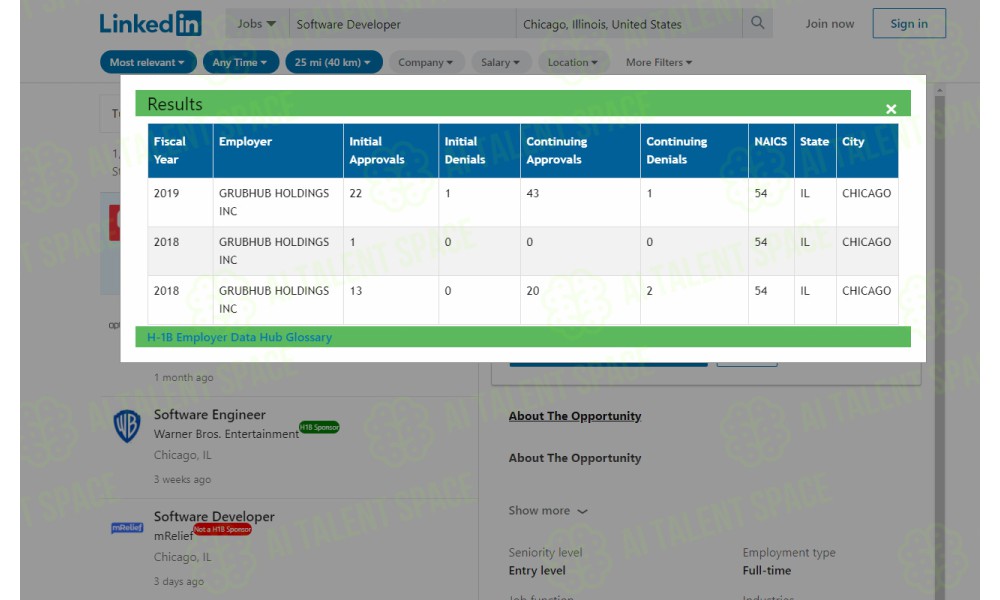Open the Warner Bros. logo thumbnail
Screen dimensions: 1000x600
tap(127, 426)
